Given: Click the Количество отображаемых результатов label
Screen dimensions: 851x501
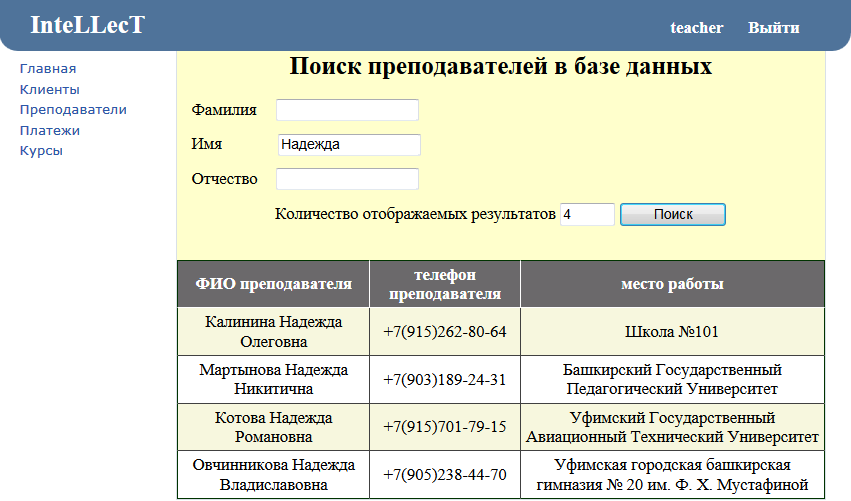Looking at the screenshot, I should click(x=415, y=214).
